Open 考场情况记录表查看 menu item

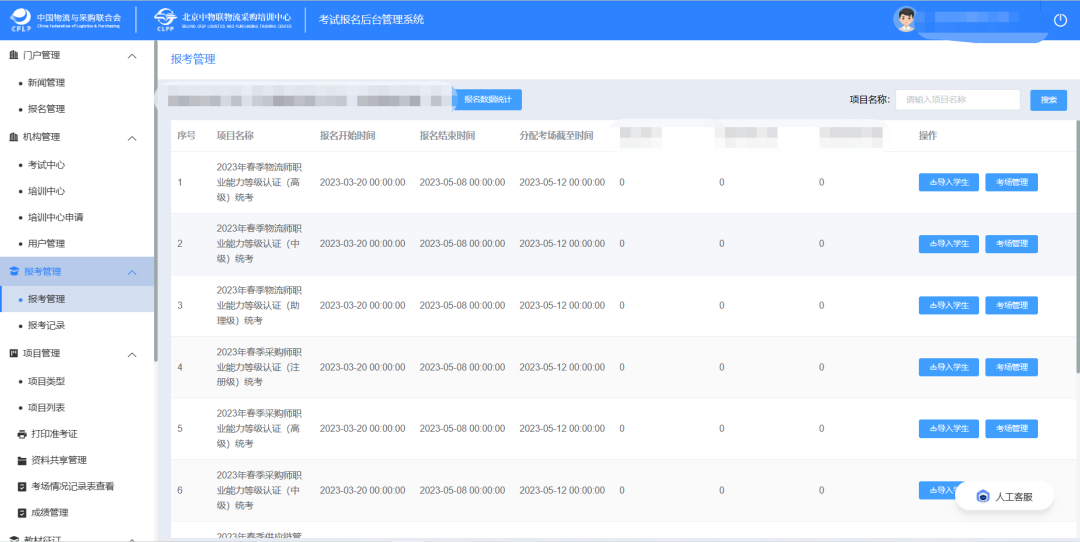pos(72,486)
